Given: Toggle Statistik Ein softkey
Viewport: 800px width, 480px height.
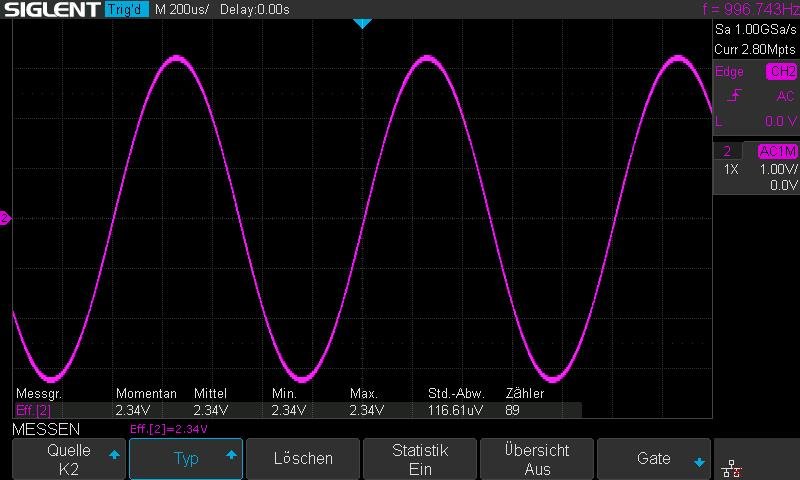Looking at the screenshot, I should click(x=420, y=459).
